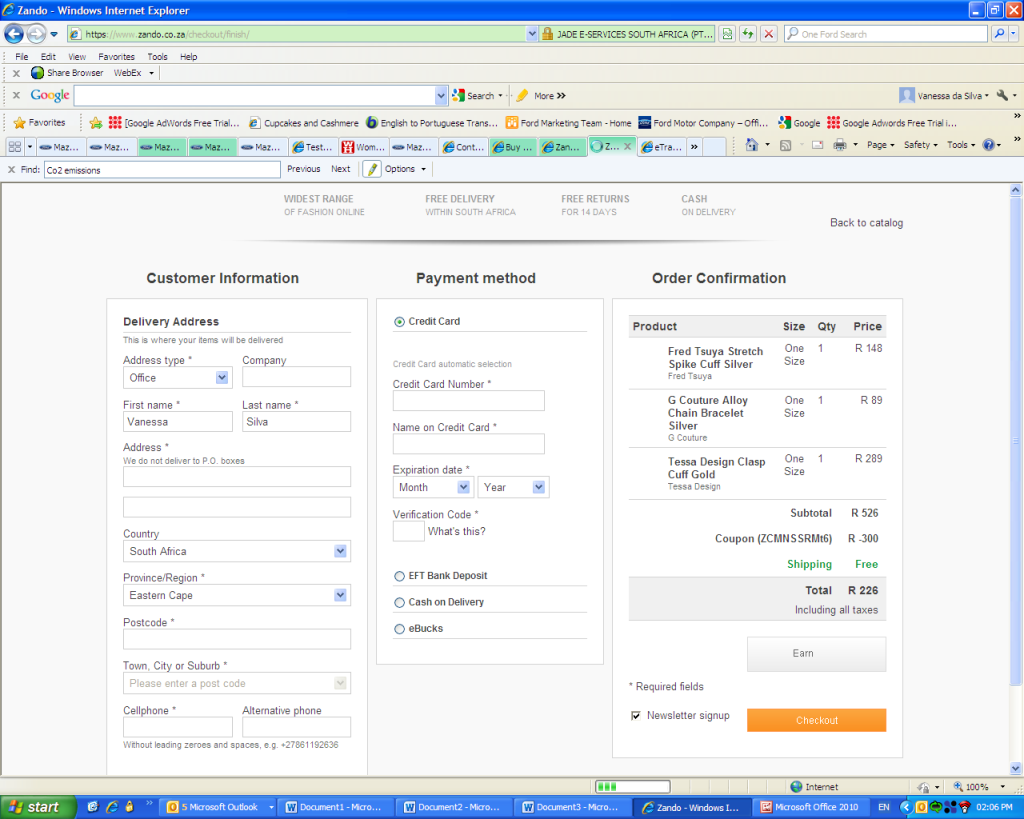Open the Province/Region dropdown showing Eastern Cape

[x=236, y=595]
